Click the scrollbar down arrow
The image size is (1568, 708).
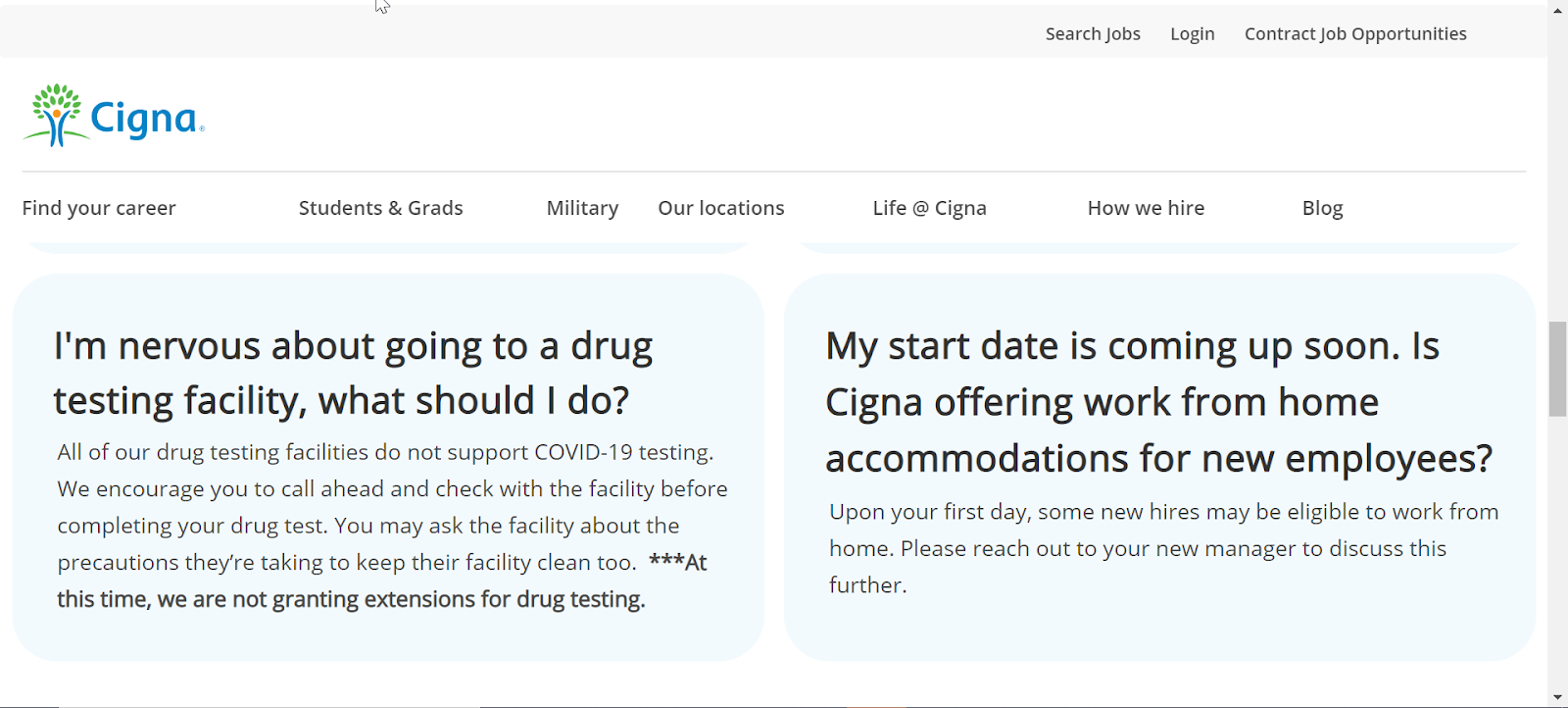pos(1558,697)
